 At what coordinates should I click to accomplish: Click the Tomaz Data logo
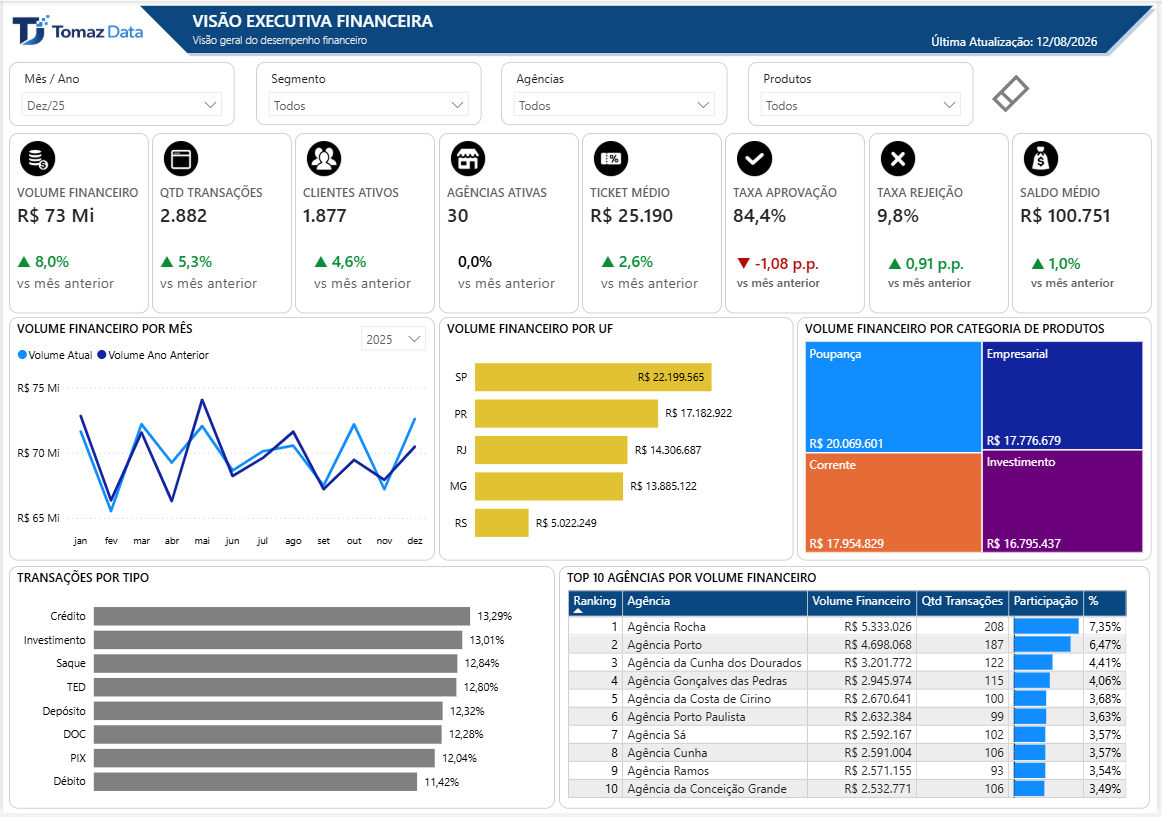coord(78,30)
